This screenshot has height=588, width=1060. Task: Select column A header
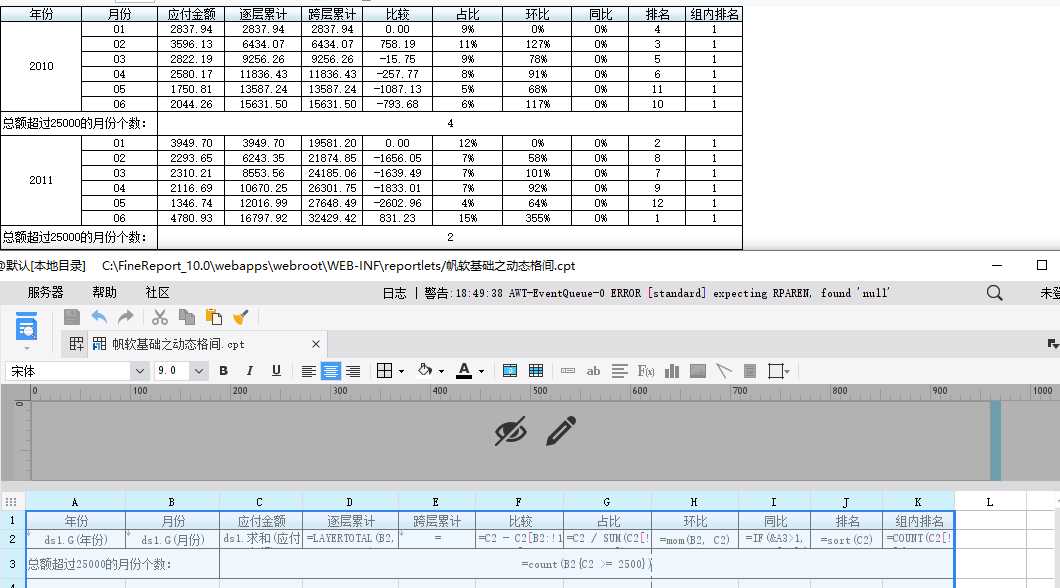tap(75, 502)
